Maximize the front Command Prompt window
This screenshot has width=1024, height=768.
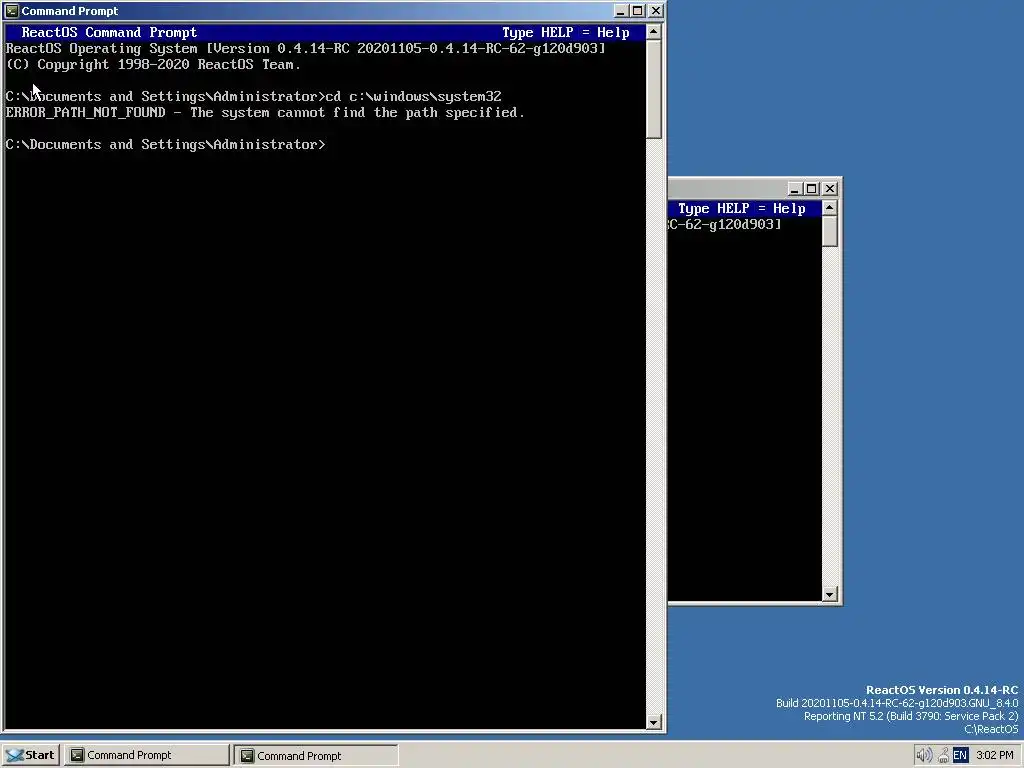(638, 11)
